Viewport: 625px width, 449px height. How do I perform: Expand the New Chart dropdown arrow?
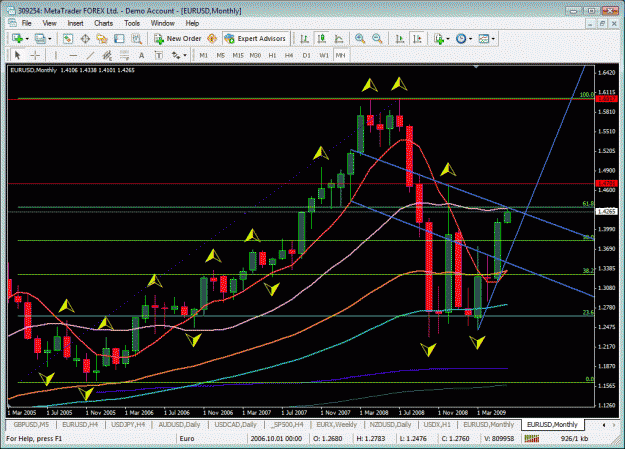pyautogui.click(x=27, y=39)
